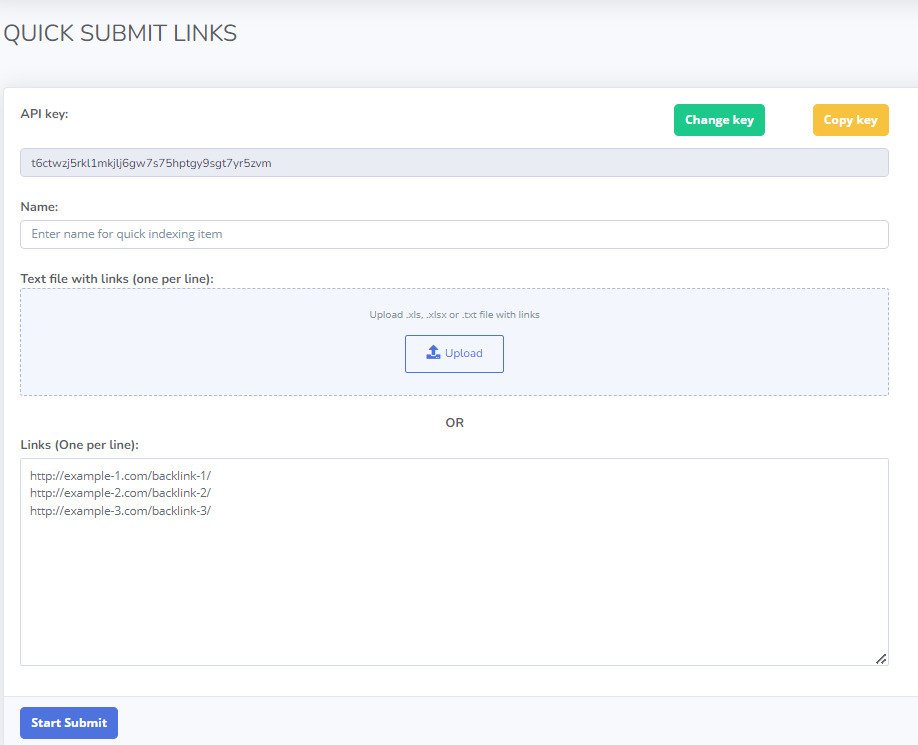Click the Quick Submit Links heading
The width and height of the screenshot is (918, 745).
[120, 33]
